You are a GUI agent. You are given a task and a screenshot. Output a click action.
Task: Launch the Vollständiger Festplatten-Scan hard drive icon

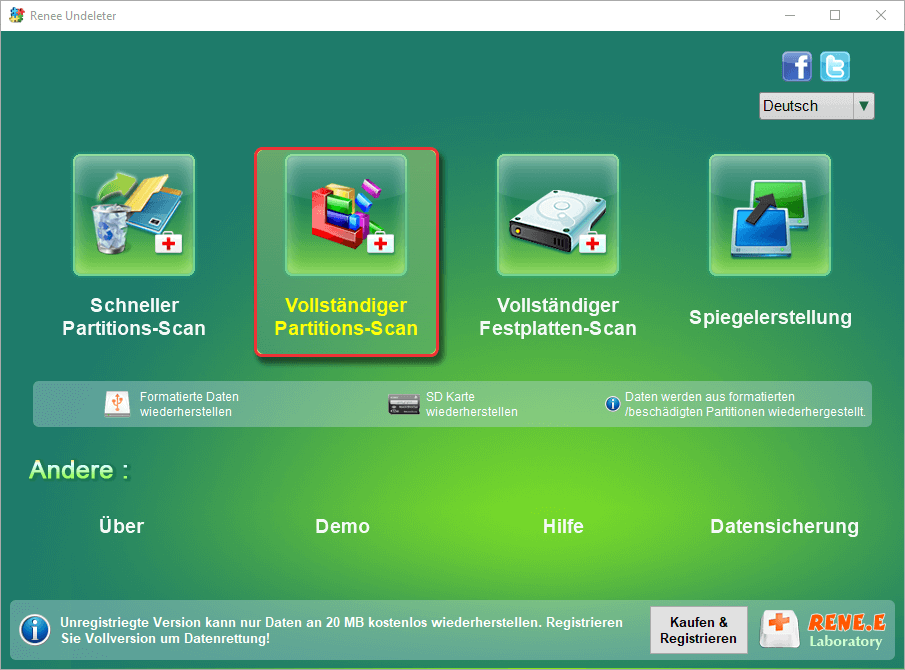(x=558, y=215)
